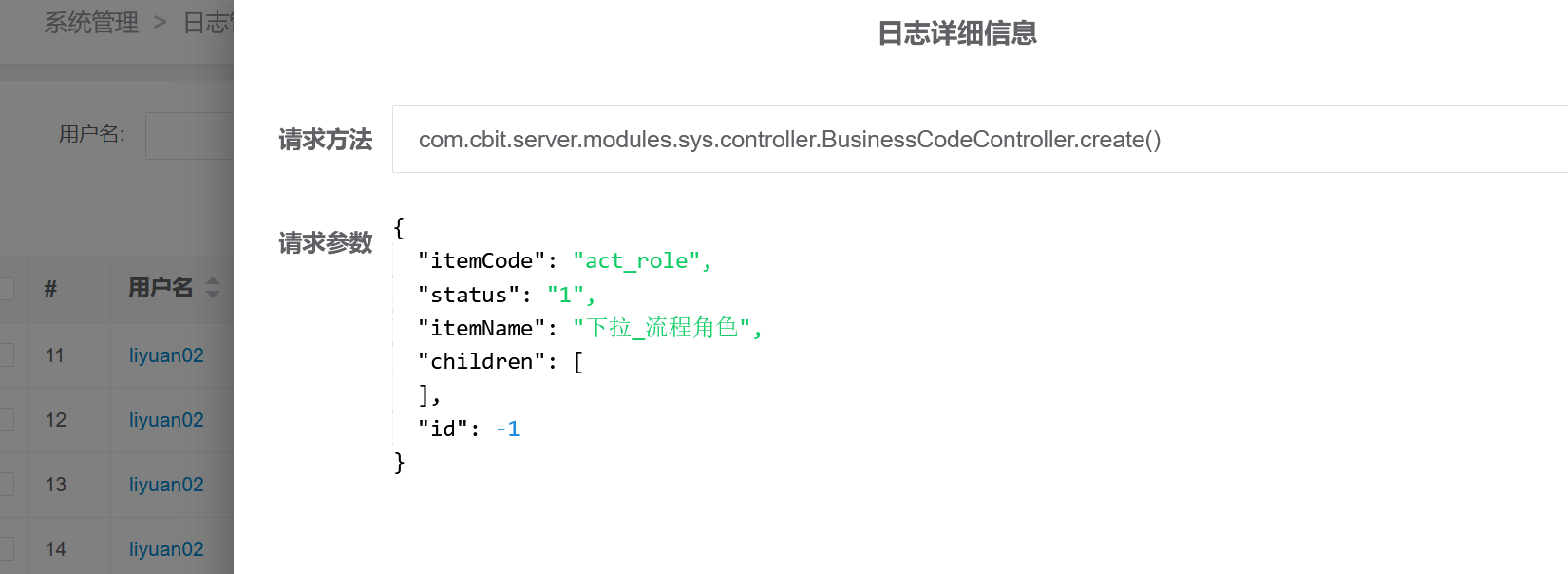Click the 用户名 column header text
Viewport: 1568px width, 574px height.
(x=161, y=288)
